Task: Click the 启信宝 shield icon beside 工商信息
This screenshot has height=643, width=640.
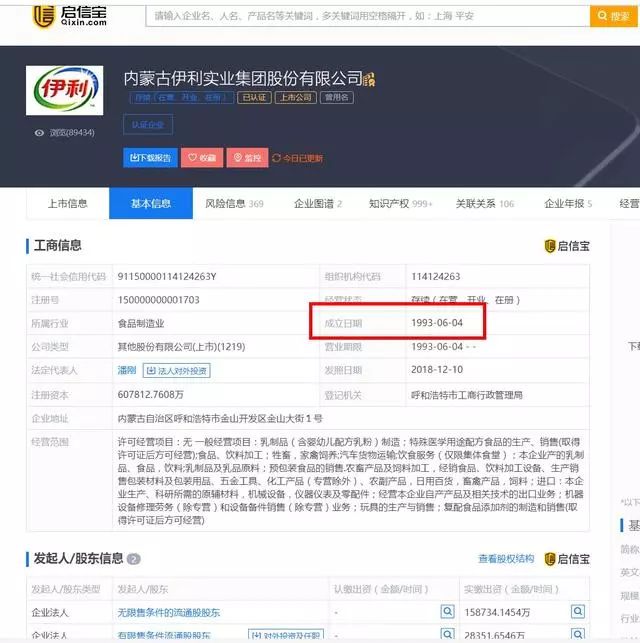Action: click(x=550, y=246)
